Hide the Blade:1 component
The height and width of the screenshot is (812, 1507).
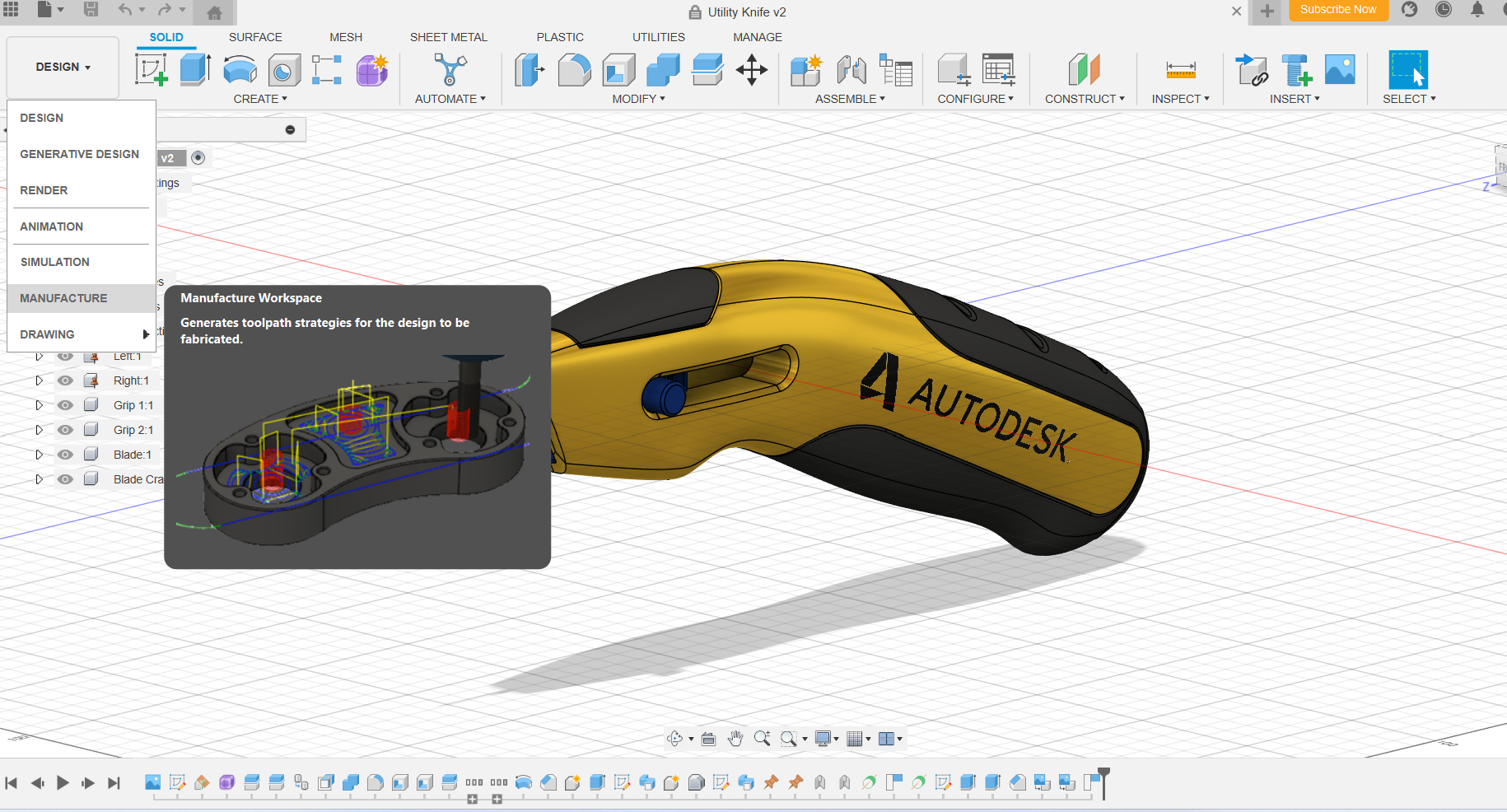click(65, 455)
